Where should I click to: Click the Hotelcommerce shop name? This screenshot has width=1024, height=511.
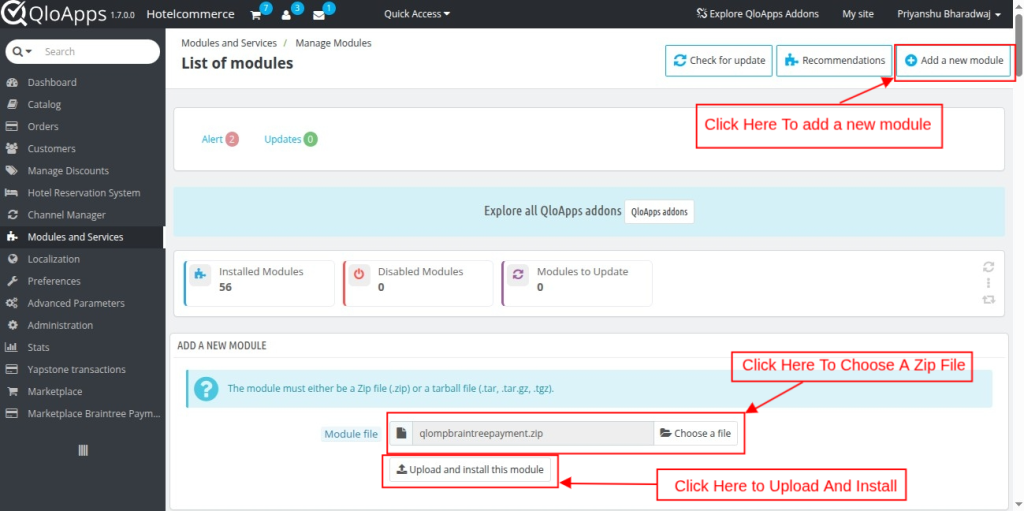point(191,14)
